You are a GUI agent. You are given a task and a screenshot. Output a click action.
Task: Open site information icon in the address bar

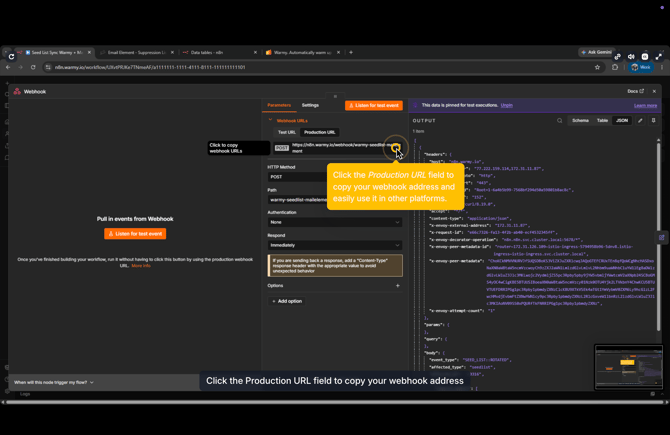[x=48, y=67]
